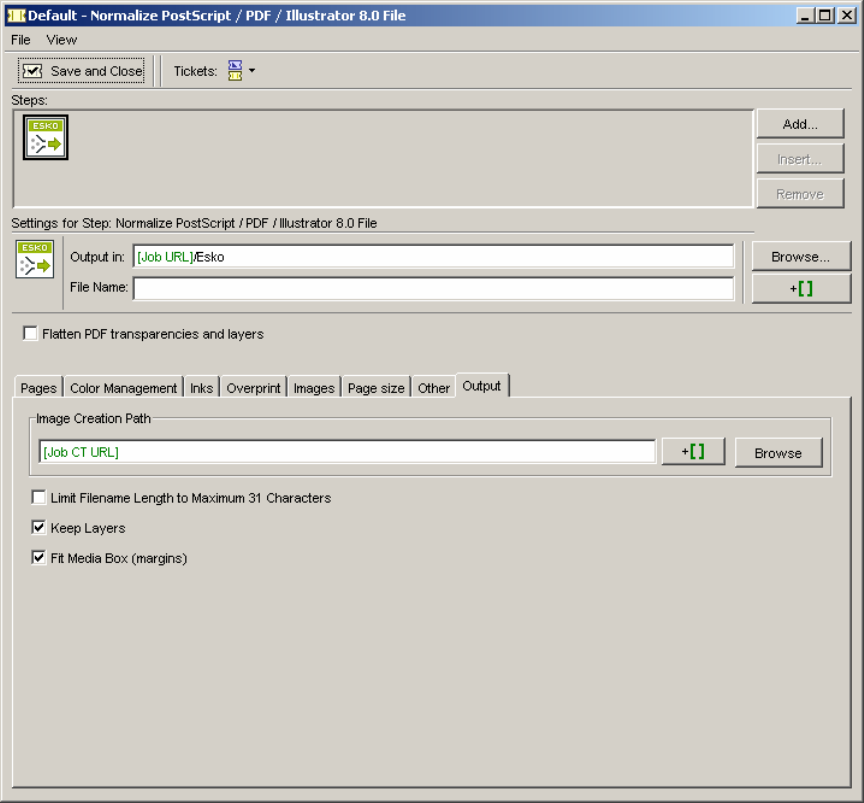Click the Add... button
This screenshot has width=864, height=803.
800,124
